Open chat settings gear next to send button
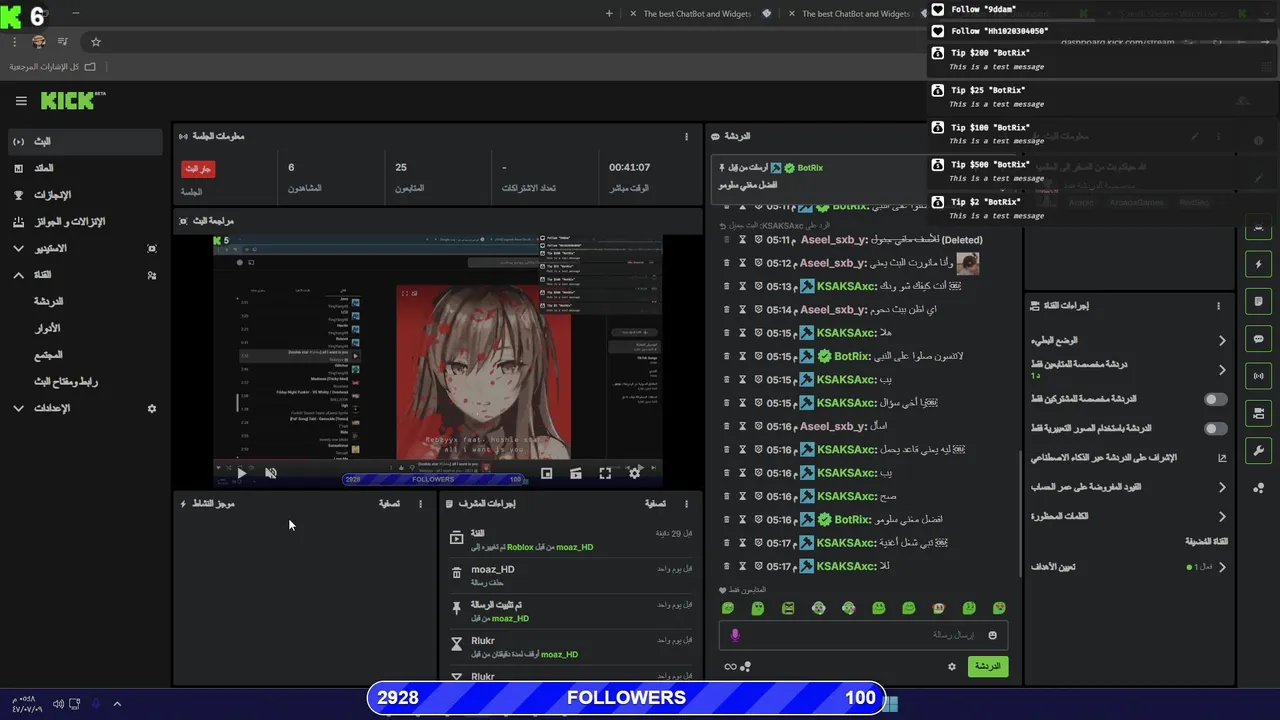This screenshot has width=1280, height=720. (952, 666)
